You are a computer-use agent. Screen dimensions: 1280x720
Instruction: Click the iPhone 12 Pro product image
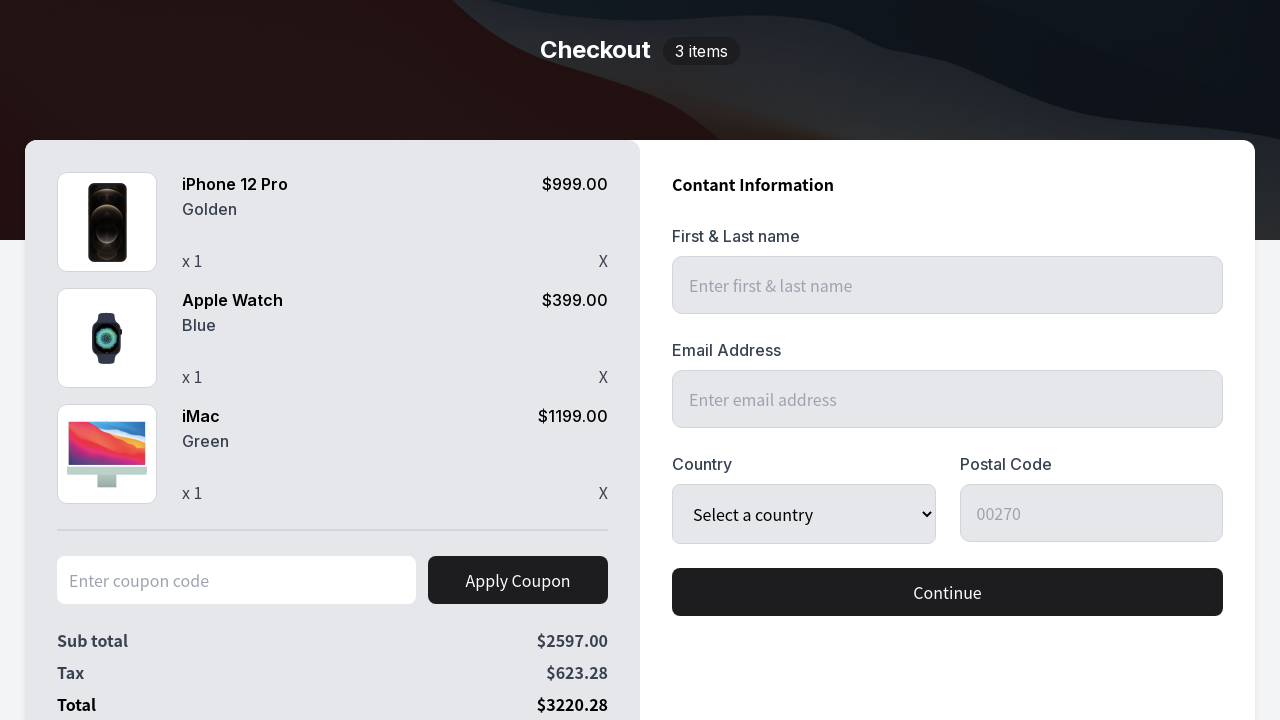coord(107,222)
